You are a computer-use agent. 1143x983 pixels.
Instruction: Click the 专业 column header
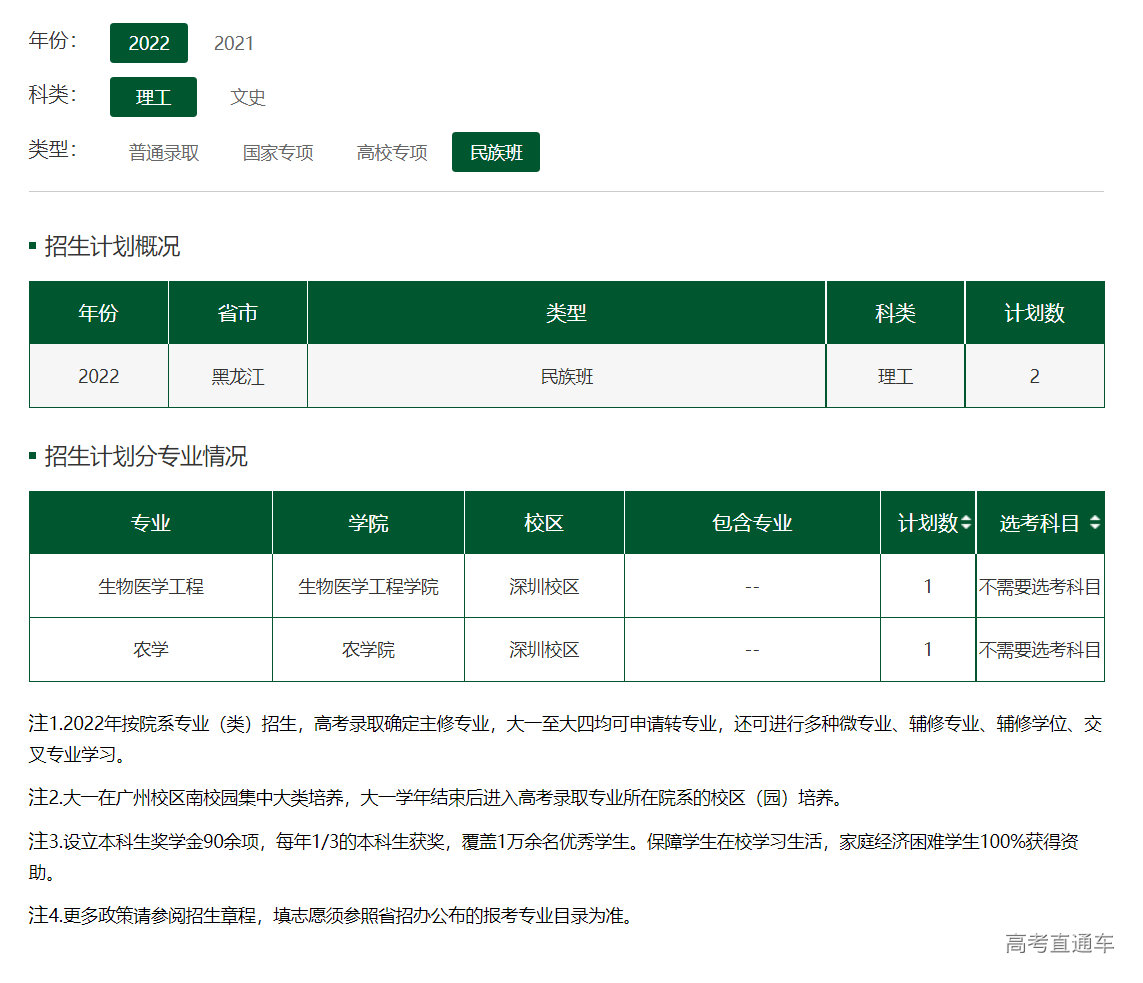pyautogui.click(x=150, y=523)
